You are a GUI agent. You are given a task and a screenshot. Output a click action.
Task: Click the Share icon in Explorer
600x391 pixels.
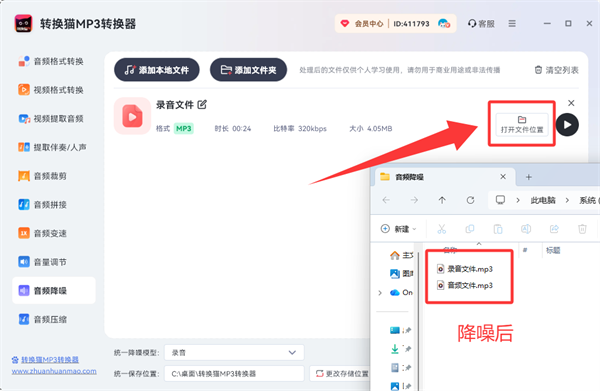point(554,229)
